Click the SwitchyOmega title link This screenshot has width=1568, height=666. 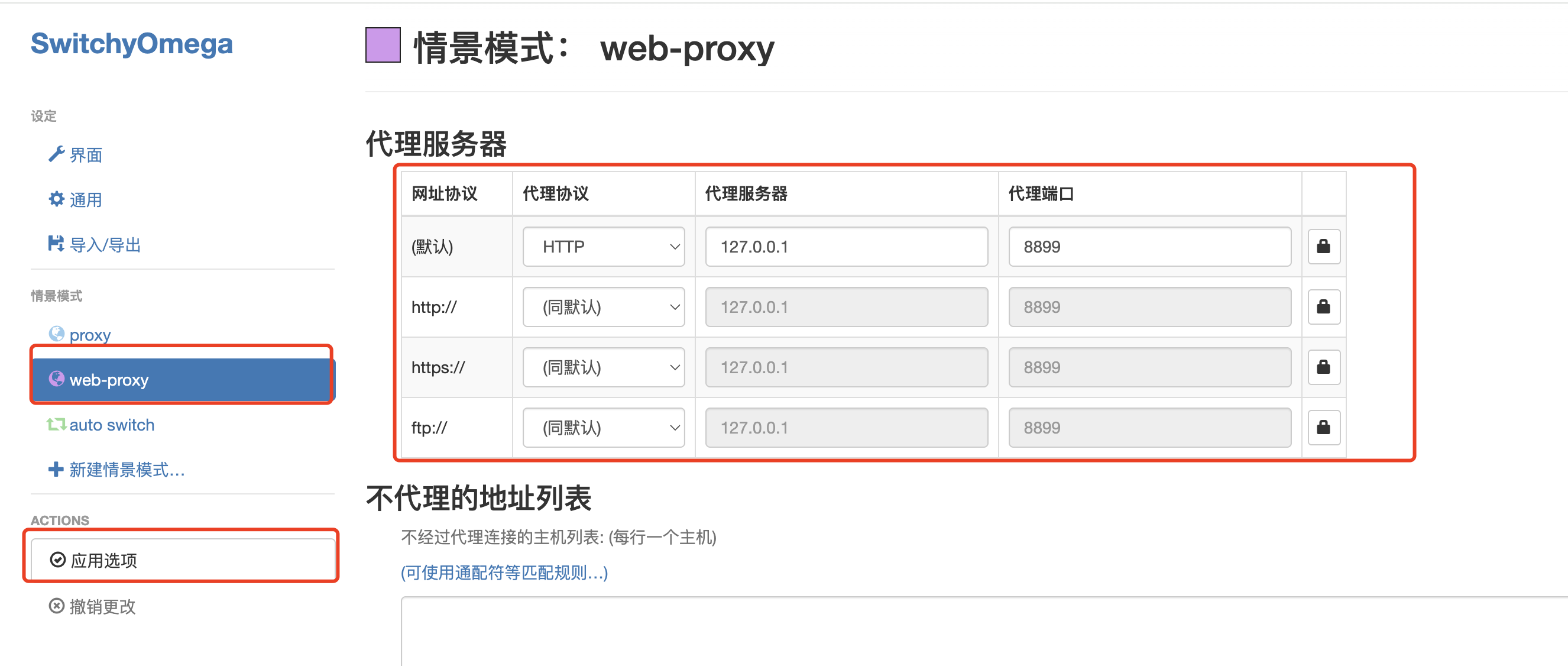point(131,44)
